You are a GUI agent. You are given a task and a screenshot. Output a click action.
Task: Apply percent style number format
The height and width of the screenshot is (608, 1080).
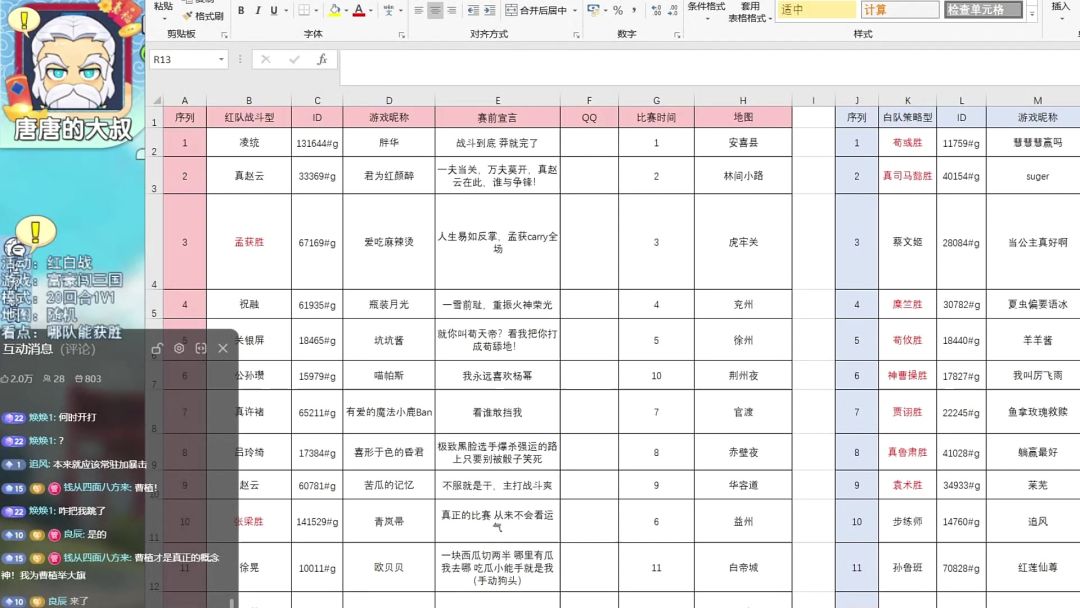(618, 11)
